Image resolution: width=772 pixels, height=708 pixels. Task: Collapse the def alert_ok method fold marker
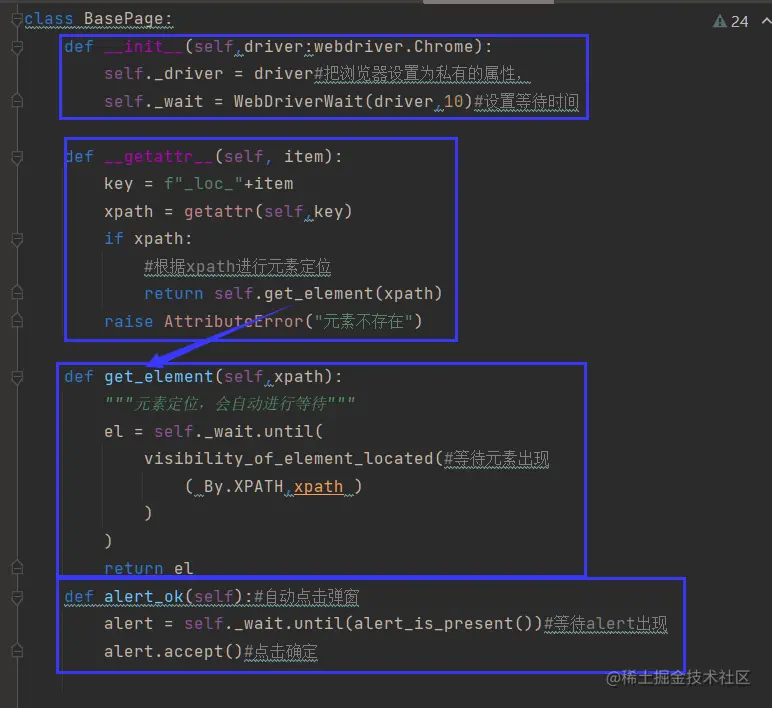point(17,597)
